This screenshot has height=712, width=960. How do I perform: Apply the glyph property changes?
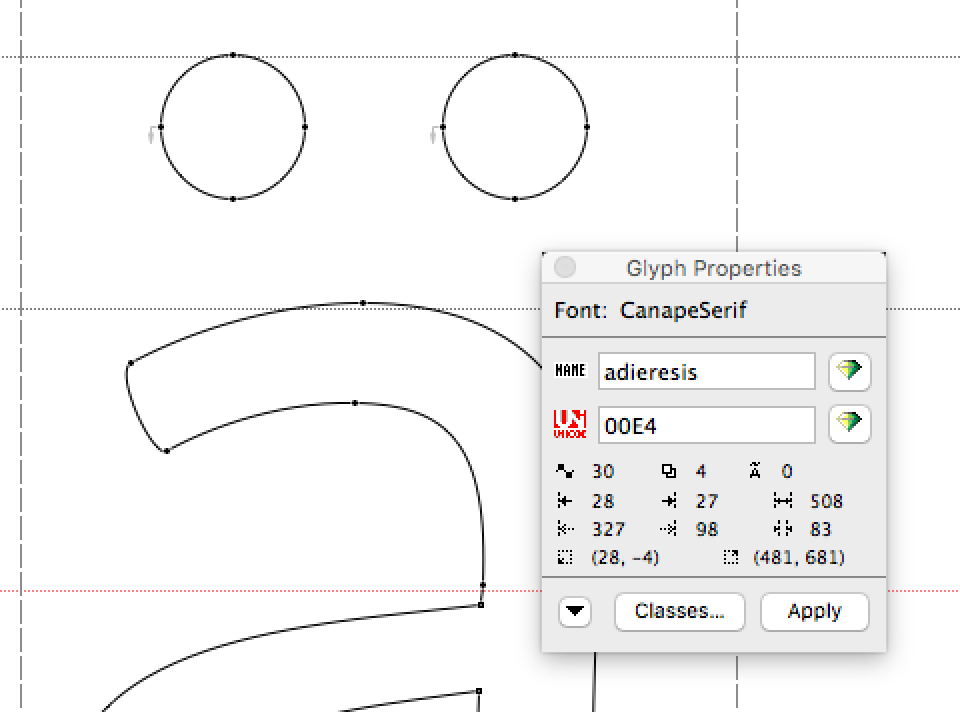(x=814, y=611)
